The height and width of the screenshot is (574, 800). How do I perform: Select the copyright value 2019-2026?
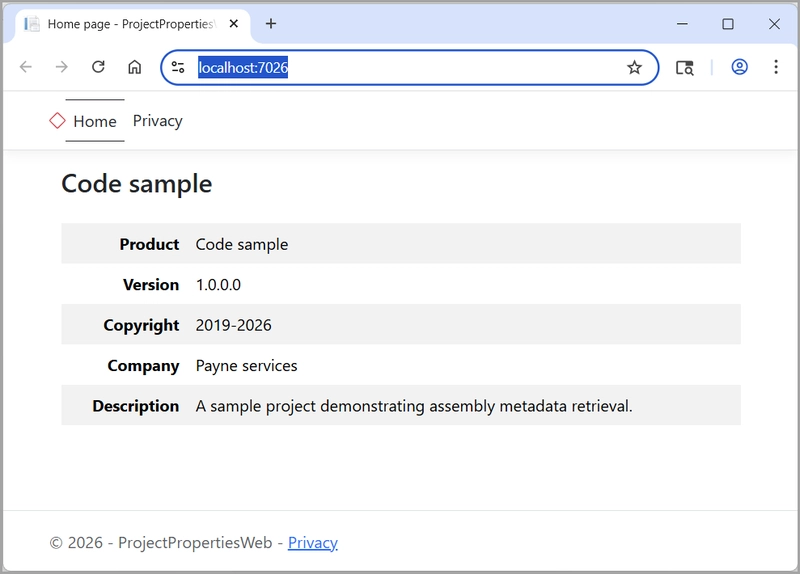point(234,325)
